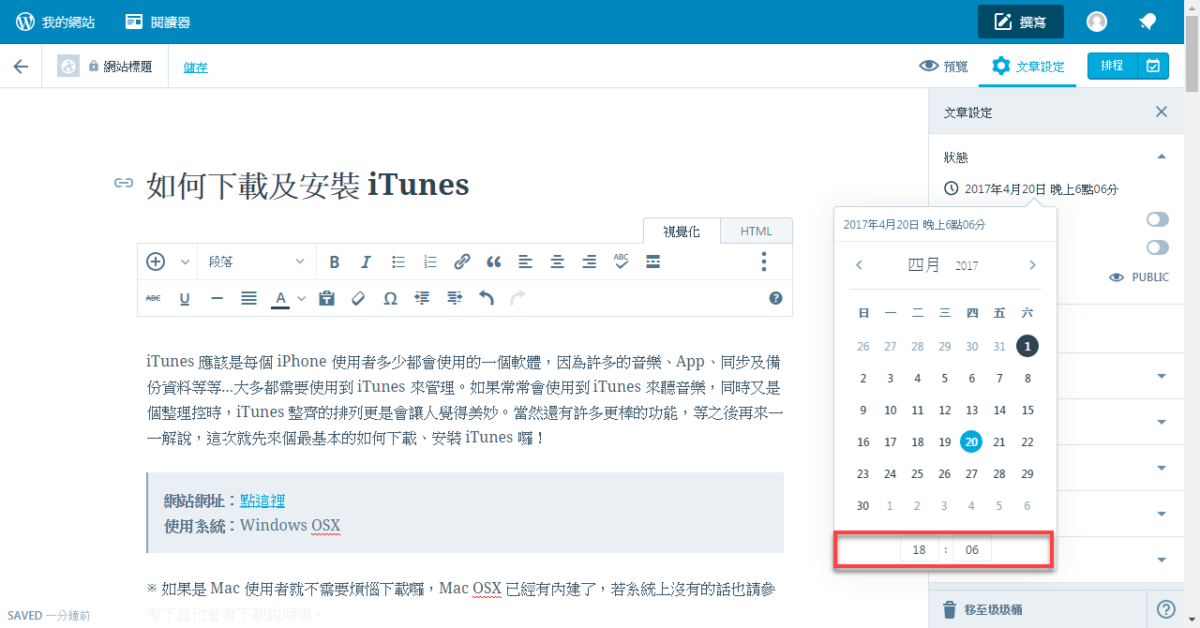Click help icon at bottom of sidebar

point(1166,609)
